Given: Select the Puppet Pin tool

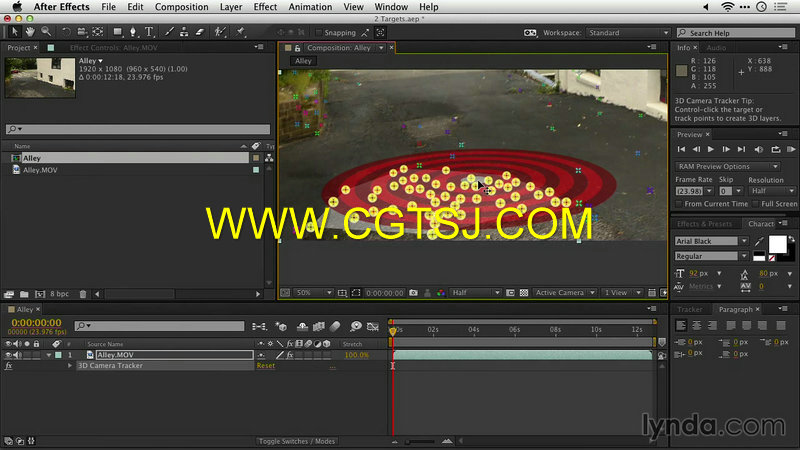Looking at the screenshot, I should coord(240,32).
